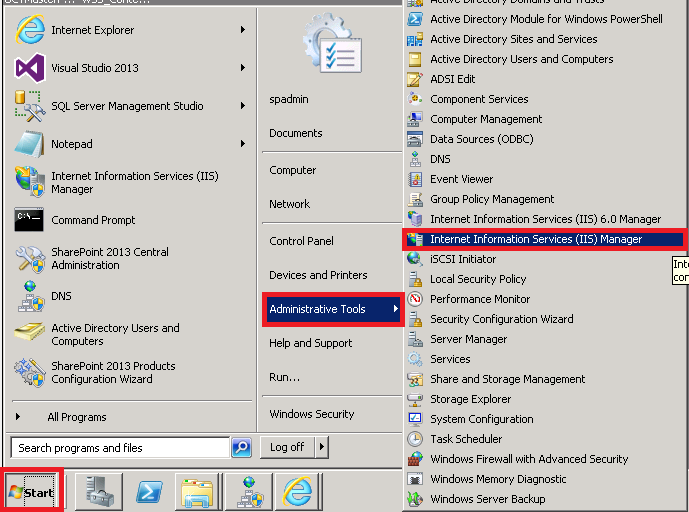This screenshot has height=512, width=689.
Task: Select Storage Explorer
Action: pyautogui.click(x=470, y=399)
